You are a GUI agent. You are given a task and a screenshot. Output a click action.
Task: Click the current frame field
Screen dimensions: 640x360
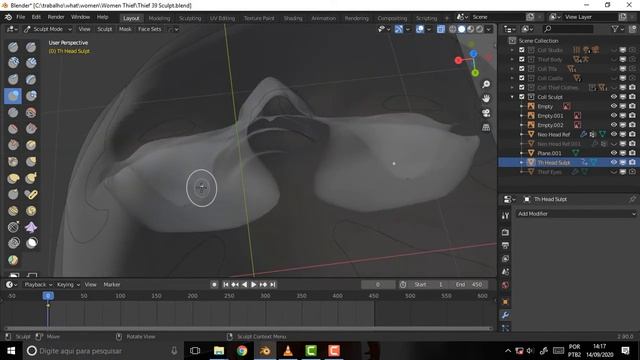click(378, 284)
